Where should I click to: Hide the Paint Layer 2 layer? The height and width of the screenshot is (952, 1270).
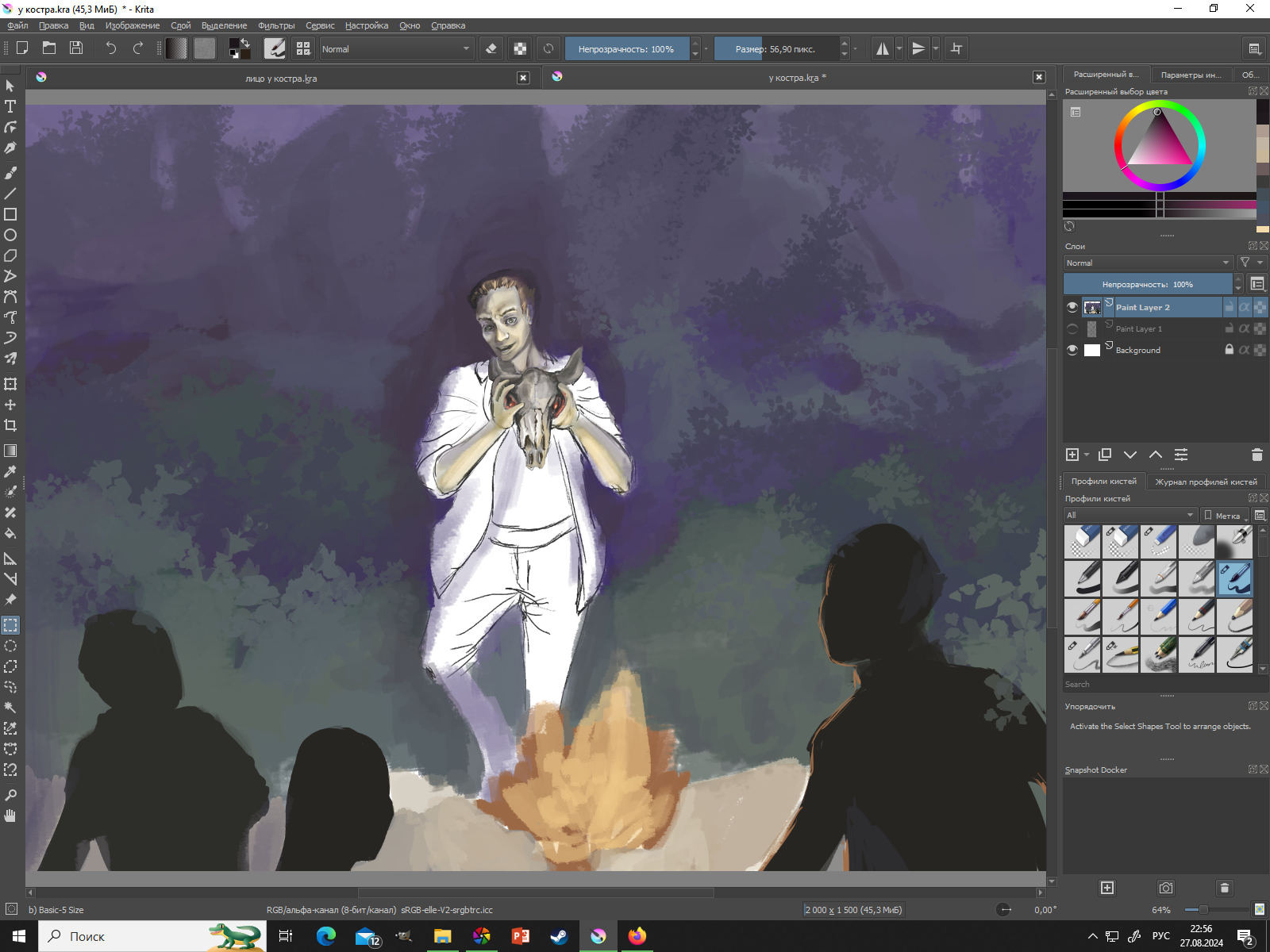pyautogui.click(x=1072, y=307)
